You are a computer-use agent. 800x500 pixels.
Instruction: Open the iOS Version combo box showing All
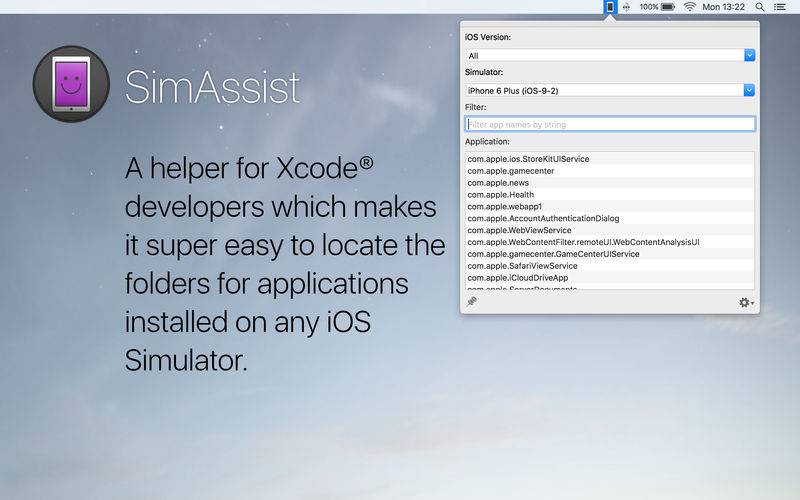[x=610, y=55]
